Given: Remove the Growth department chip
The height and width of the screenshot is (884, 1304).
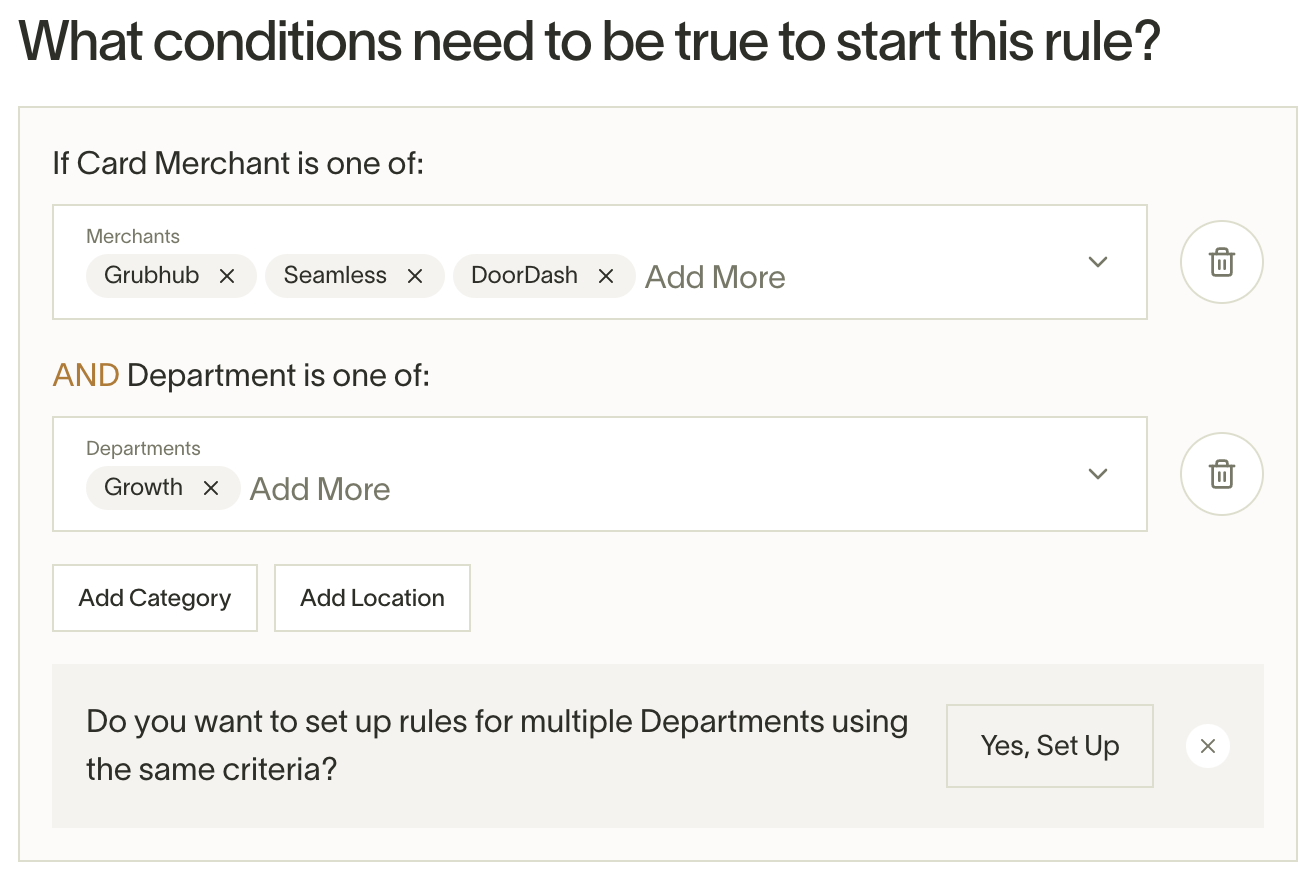Looking at the screenshot, I should (211, 488).
